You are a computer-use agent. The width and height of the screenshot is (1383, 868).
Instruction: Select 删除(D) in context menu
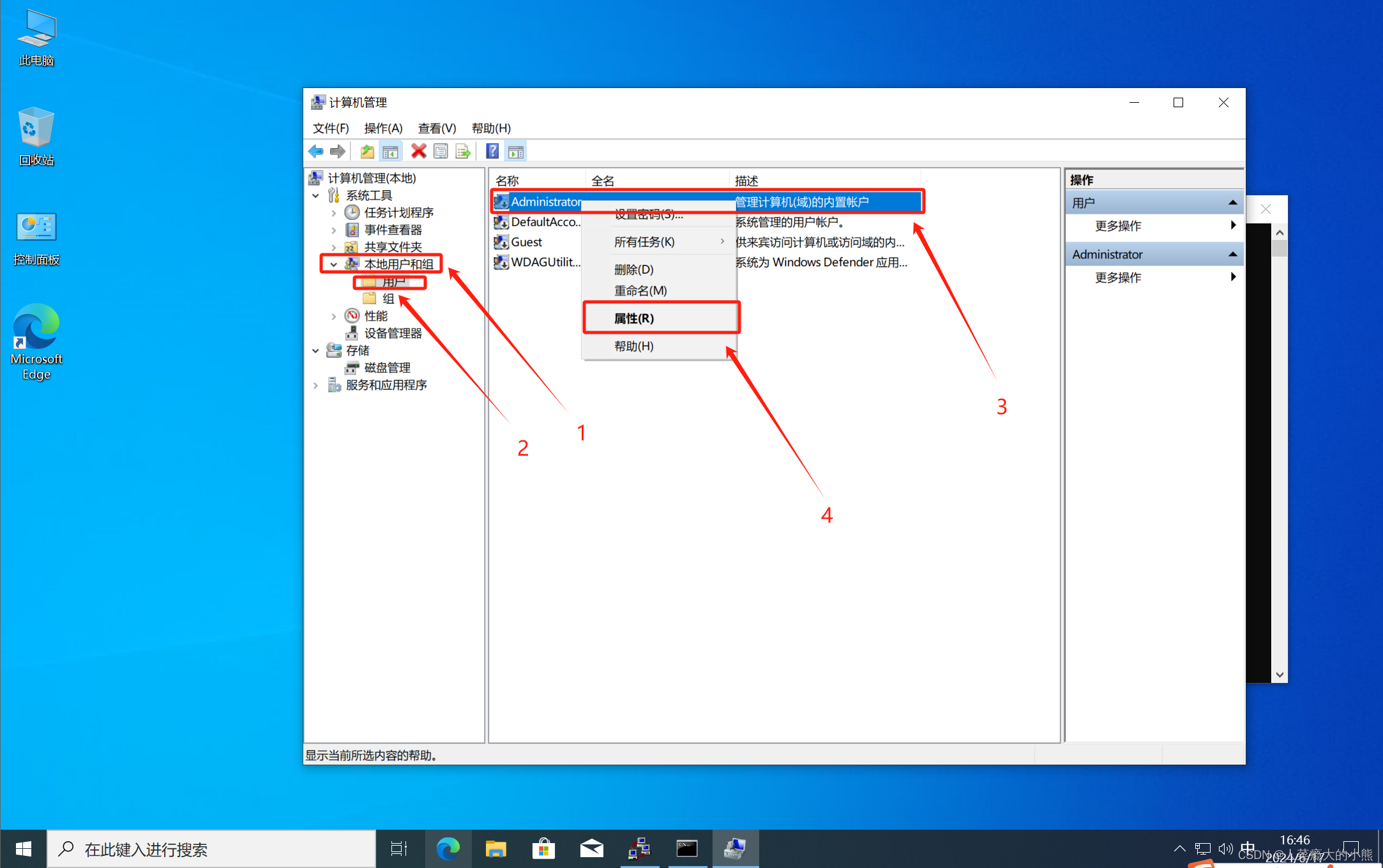(x=633, y=269)
